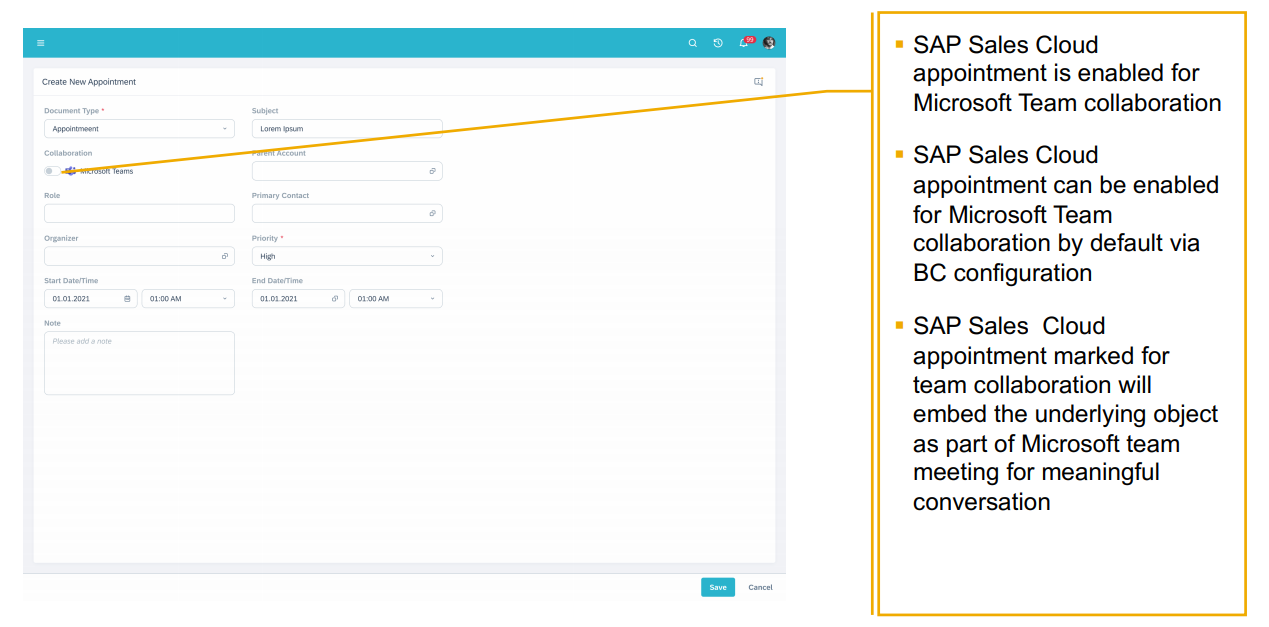
Task: Open Parent Account value help icon
Action: pyautogui.click(x=432, y=171)
